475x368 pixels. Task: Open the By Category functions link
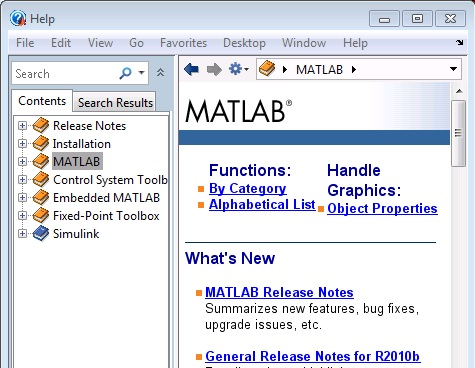[247, 188]
